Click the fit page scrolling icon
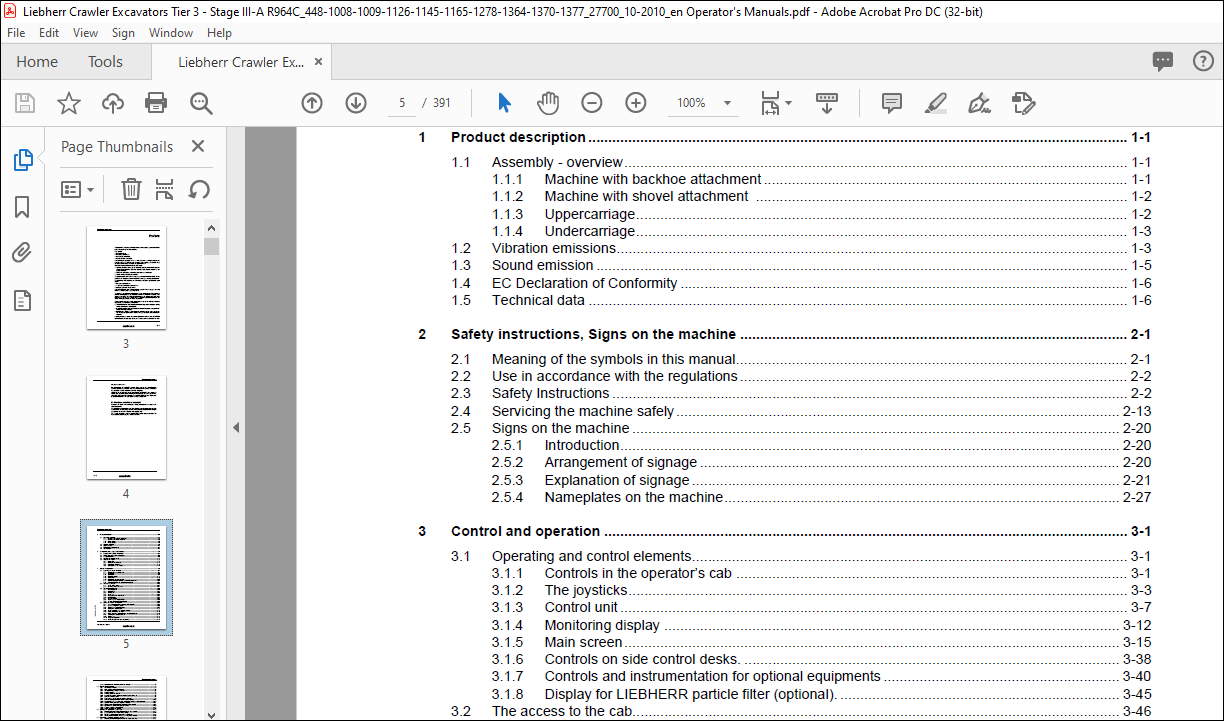This screenshot has width=1224, height=721. pos(770,103)
